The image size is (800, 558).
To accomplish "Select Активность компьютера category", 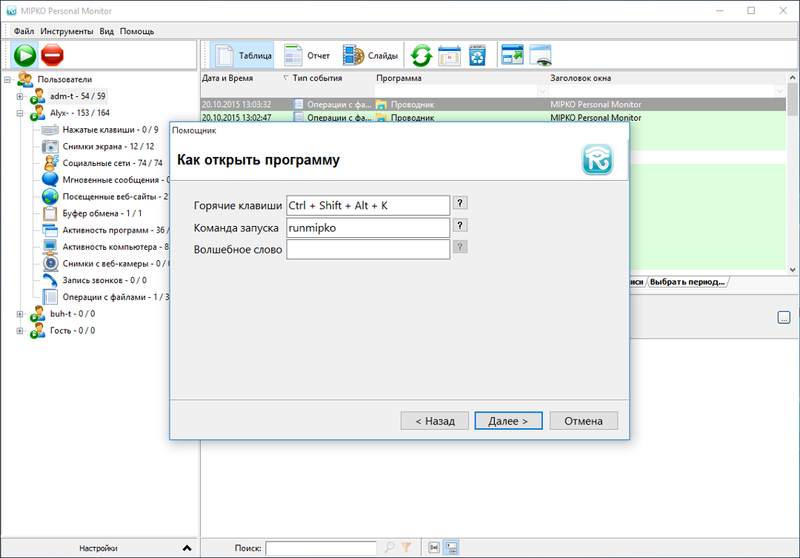I will coord(115,247).
